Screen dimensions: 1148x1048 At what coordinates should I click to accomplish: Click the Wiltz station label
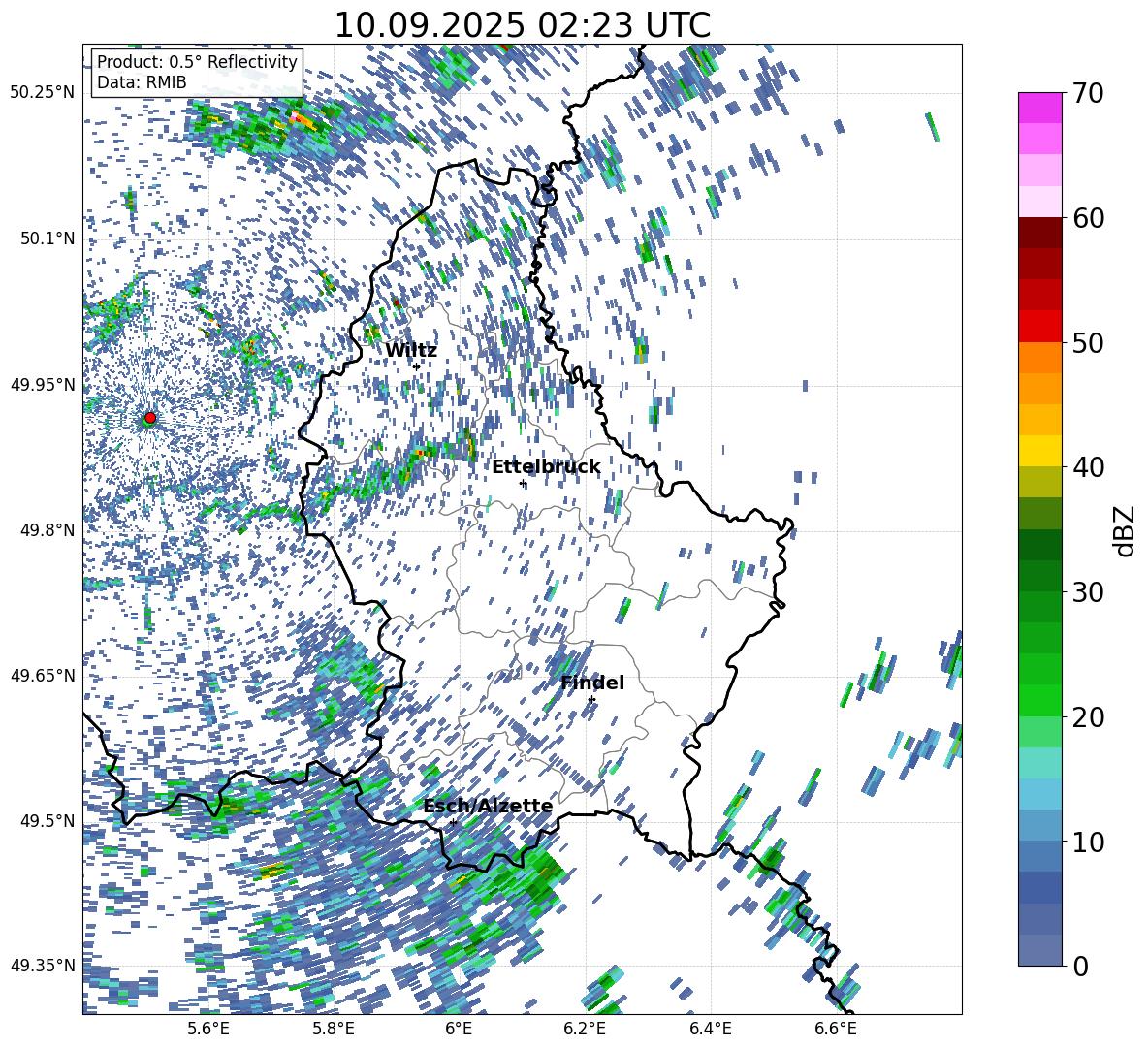click(x=411, y=351)
